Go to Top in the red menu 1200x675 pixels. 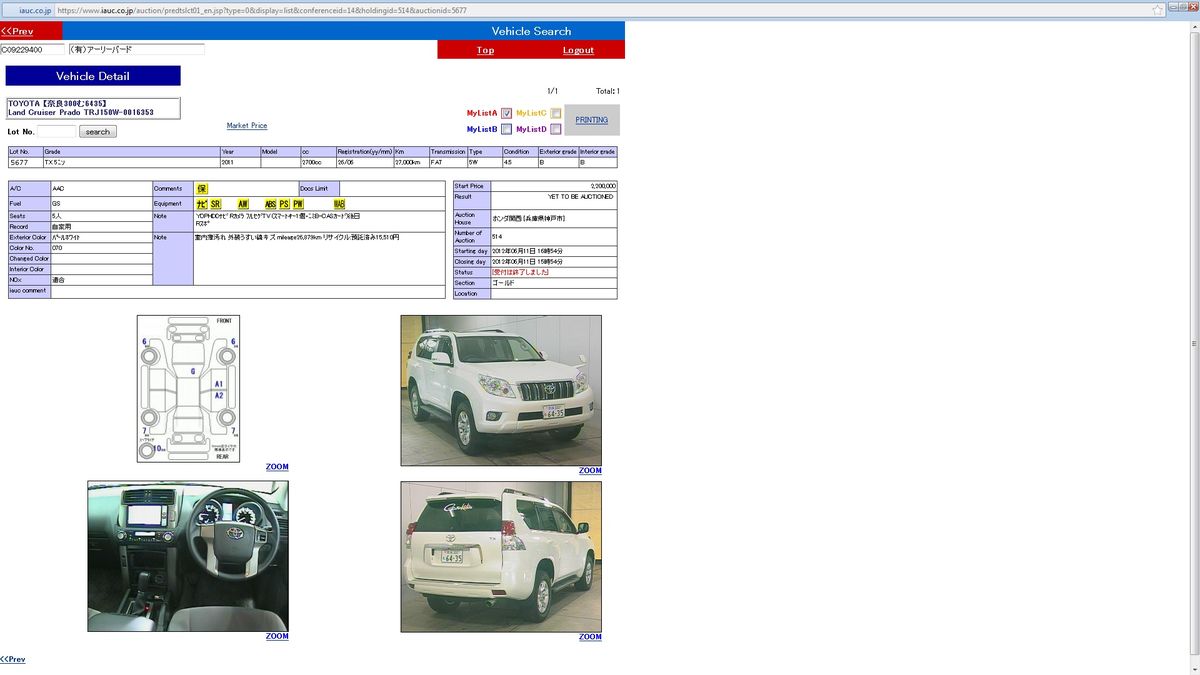485,50
